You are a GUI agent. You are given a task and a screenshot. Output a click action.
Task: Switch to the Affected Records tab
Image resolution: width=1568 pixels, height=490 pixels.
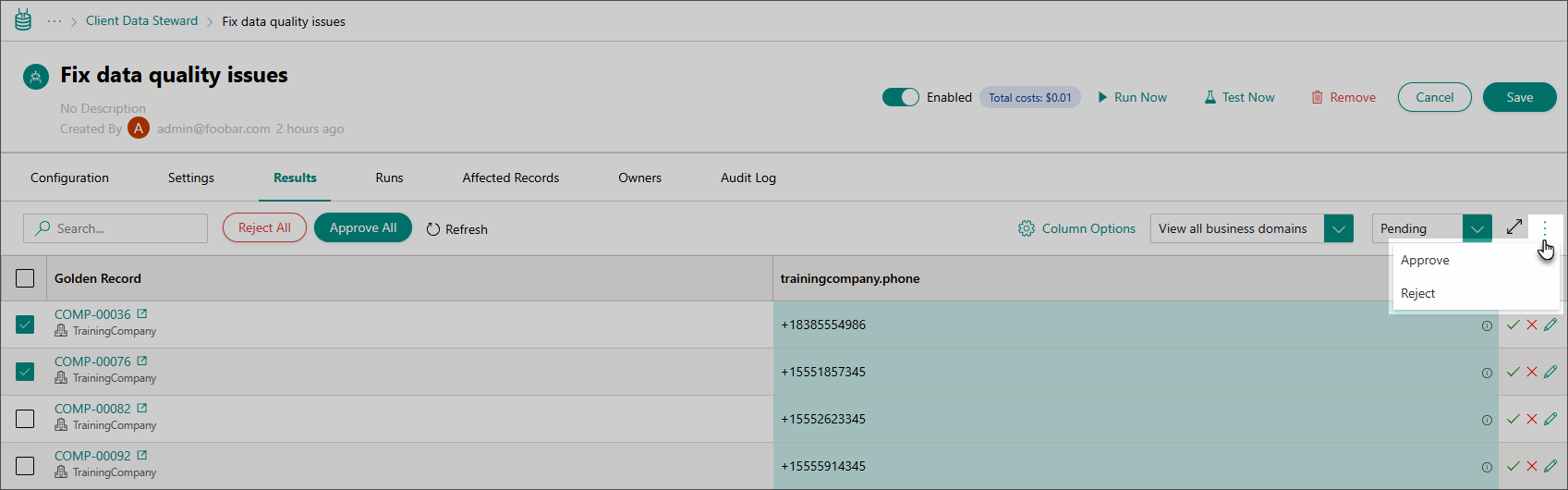[x=510, y=178]
